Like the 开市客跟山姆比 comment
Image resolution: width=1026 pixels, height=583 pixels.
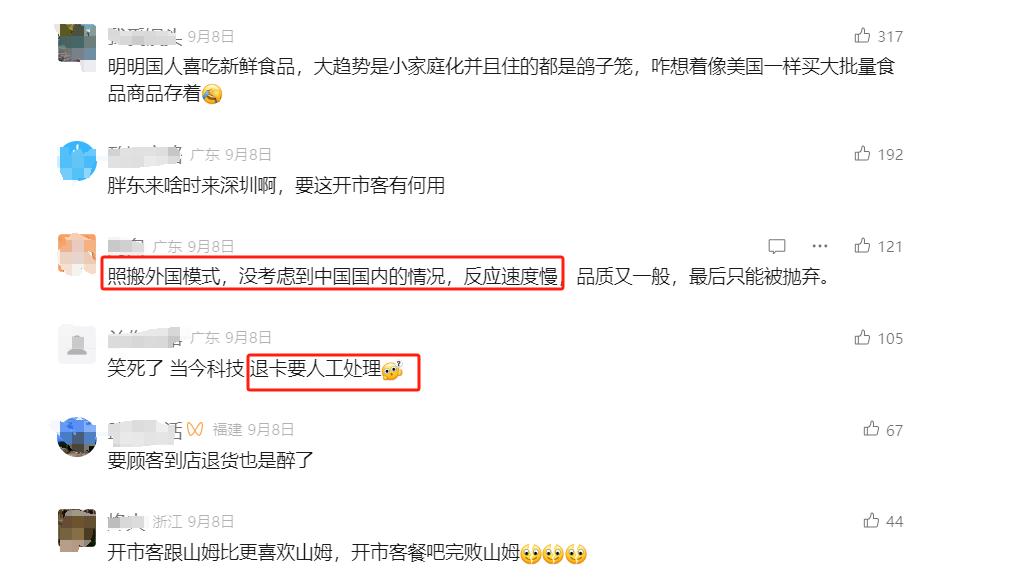[x=871, y=520]
